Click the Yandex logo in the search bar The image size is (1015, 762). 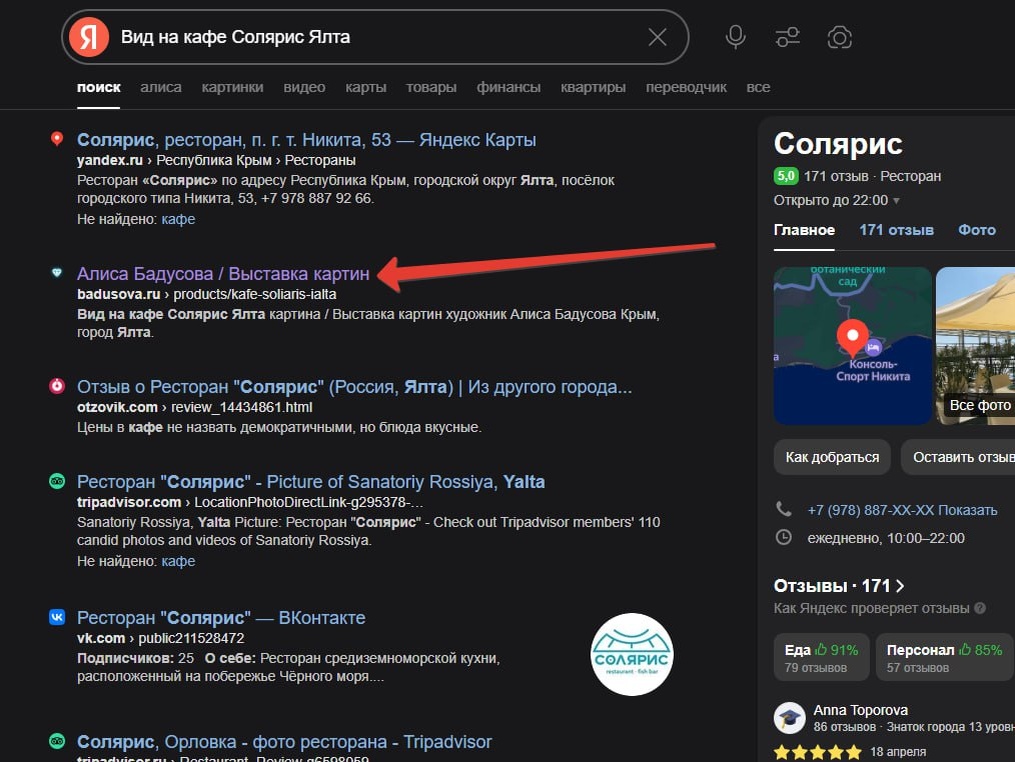(89, 37)
